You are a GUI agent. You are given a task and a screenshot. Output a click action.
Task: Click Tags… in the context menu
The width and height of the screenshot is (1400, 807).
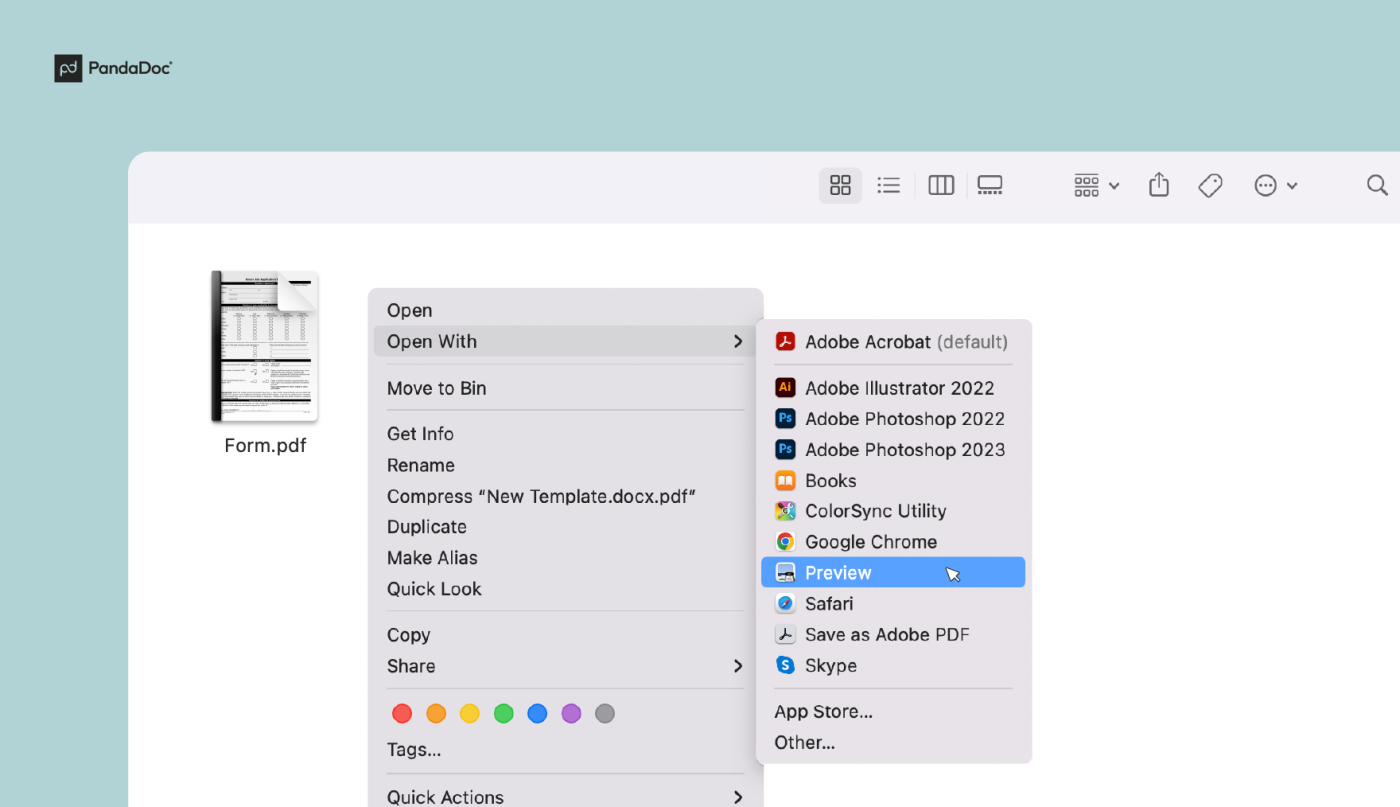click(414, 750)
